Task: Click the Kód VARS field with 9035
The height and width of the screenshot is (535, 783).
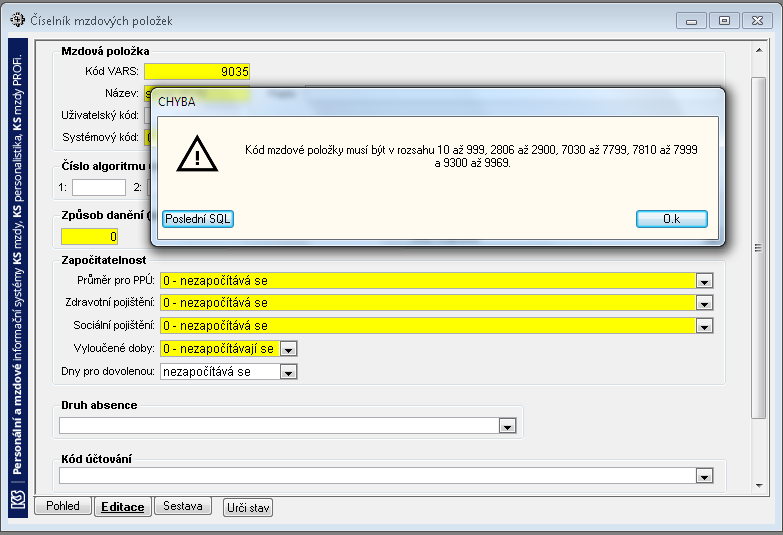Action: point(197,71)
